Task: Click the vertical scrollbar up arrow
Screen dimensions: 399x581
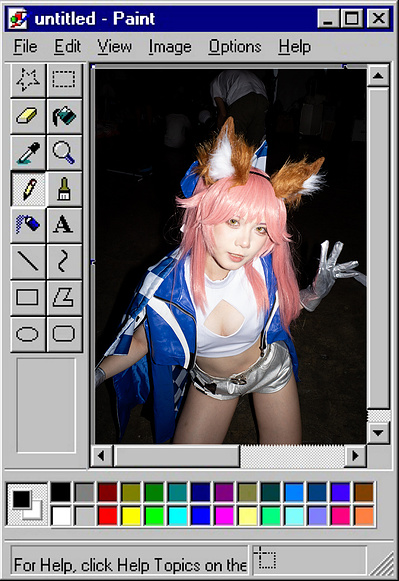Action: [x=378, y=76]
